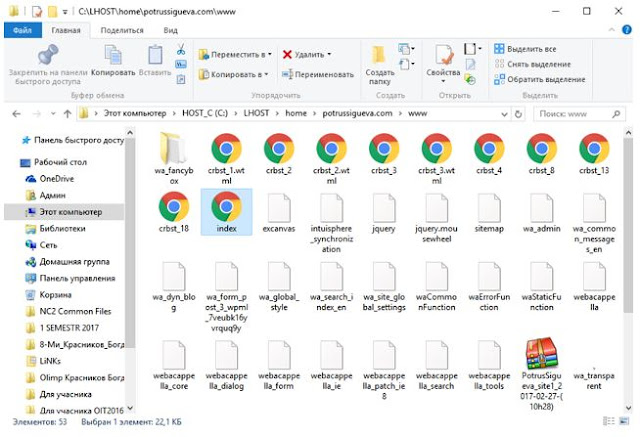Screen dimensions: 640x437
Task: Open Recycle Bin in navigation pane
Action: 55,295
